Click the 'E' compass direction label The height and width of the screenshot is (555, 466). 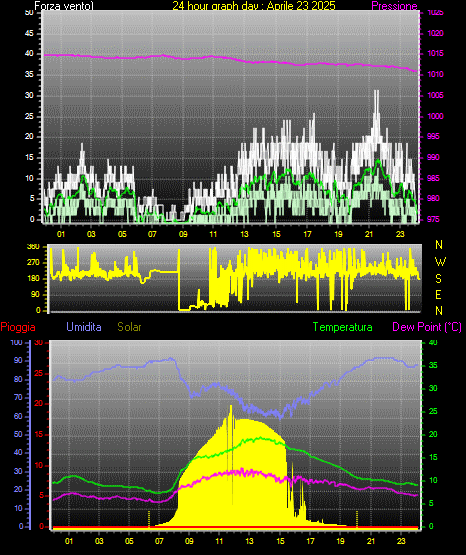click(x=438, y=294)
